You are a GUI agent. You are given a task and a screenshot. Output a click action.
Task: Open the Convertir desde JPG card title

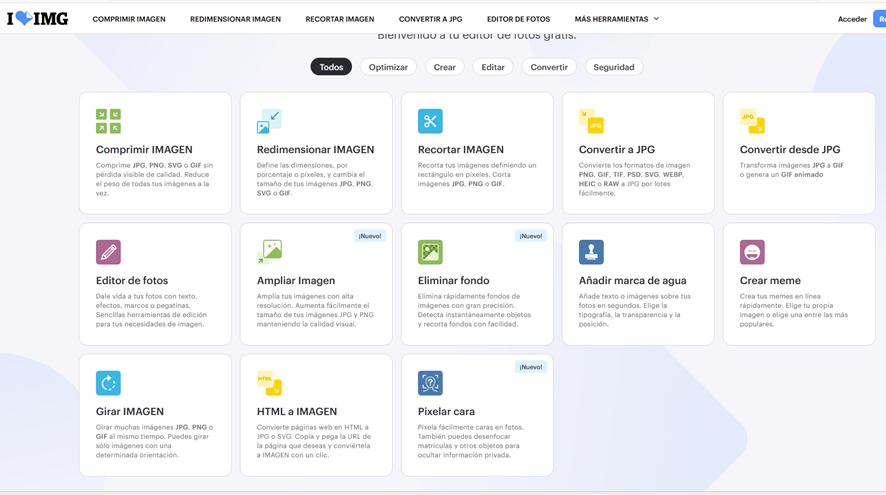[x=790, y=149]
